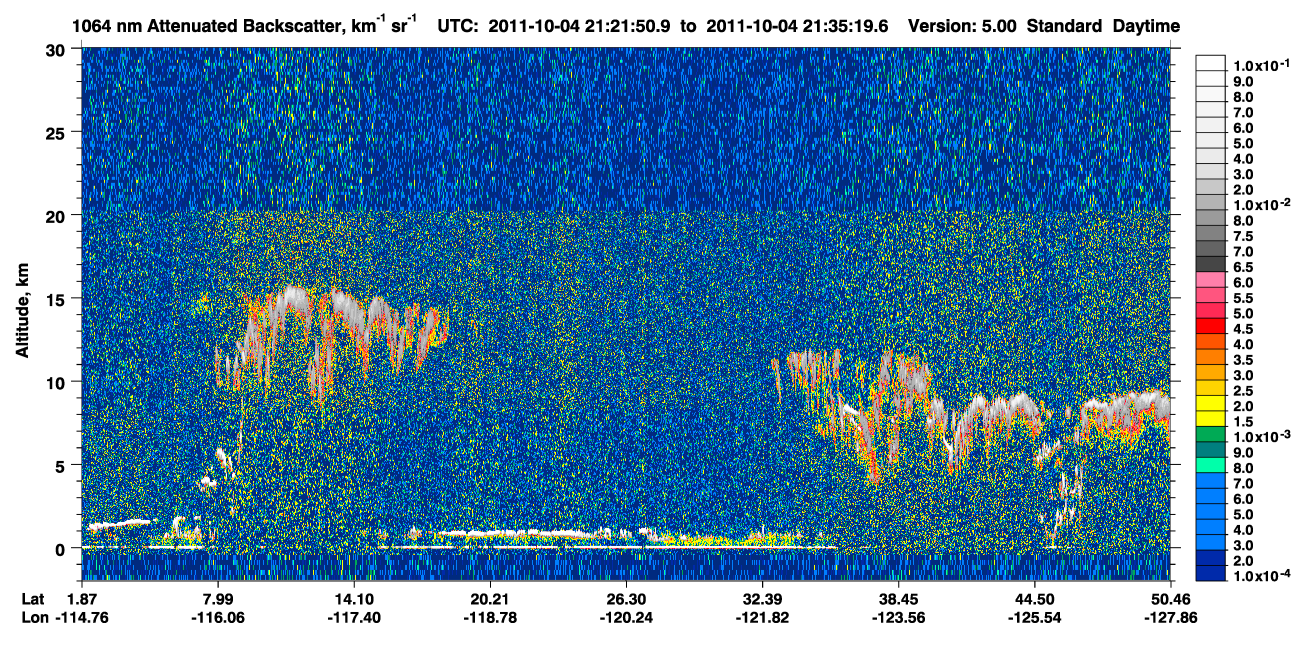
Task: Click latitude value 38.45
Action: [898, 598]
